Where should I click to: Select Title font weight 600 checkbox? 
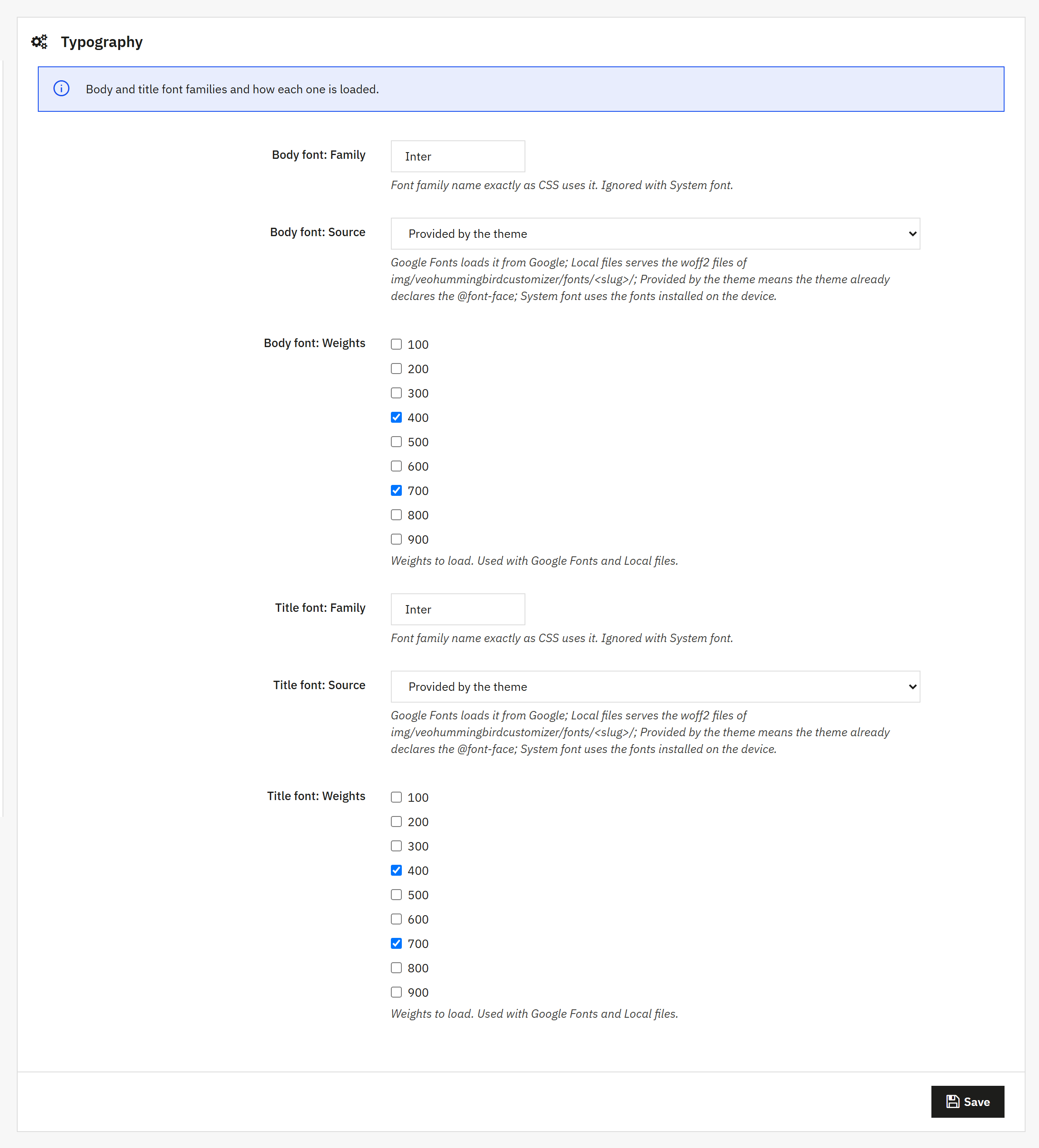(396, 919)
